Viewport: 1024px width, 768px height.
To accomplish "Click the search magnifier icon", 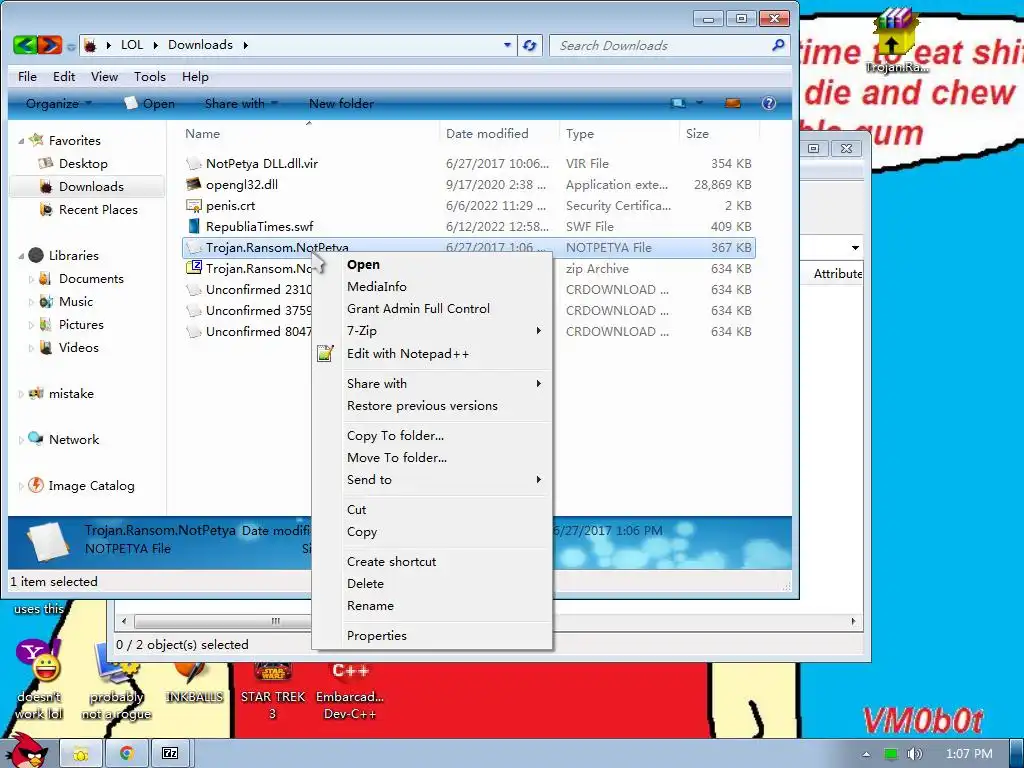I will pyautogui.click(x=777, y=45).
